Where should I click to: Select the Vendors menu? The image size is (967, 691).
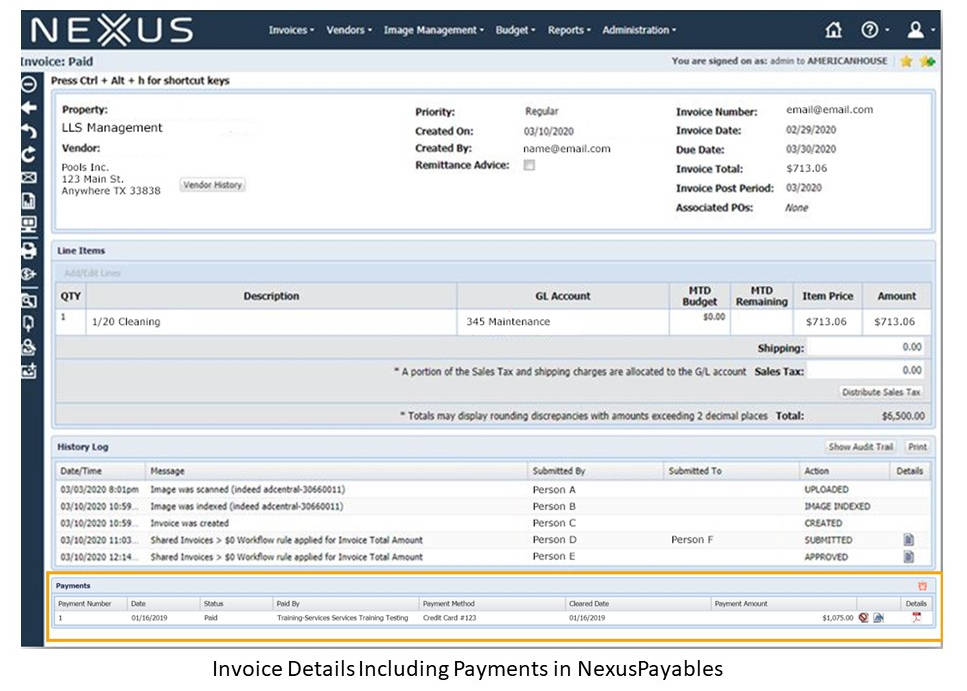(x=348, y=30)
